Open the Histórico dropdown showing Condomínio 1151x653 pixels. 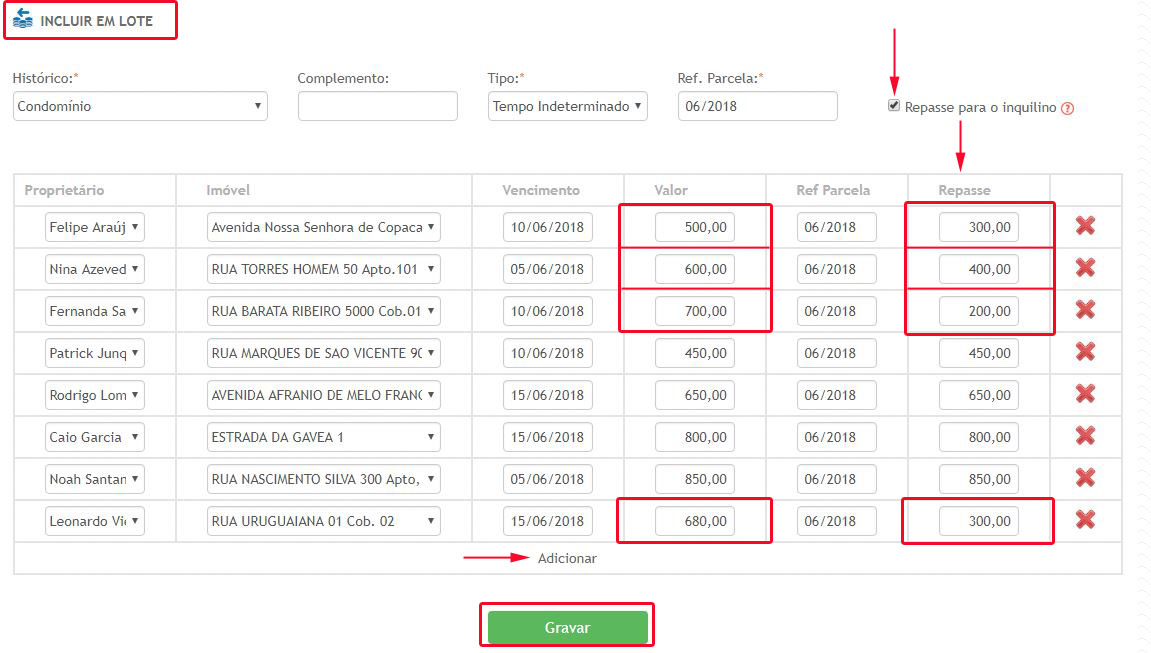140,106
